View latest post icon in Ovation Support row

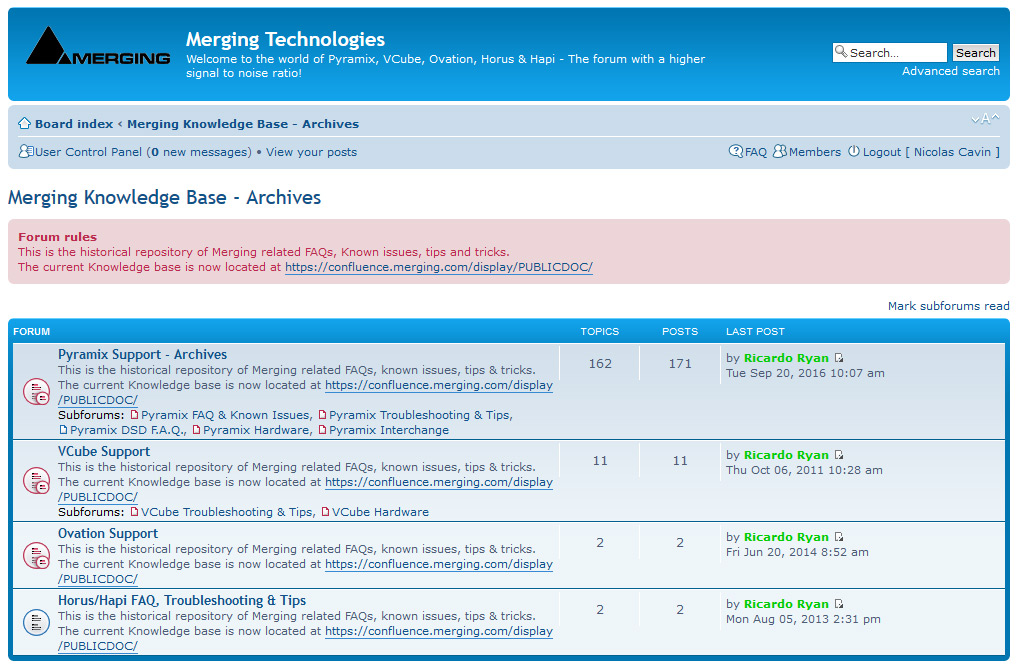coord(839,537)
